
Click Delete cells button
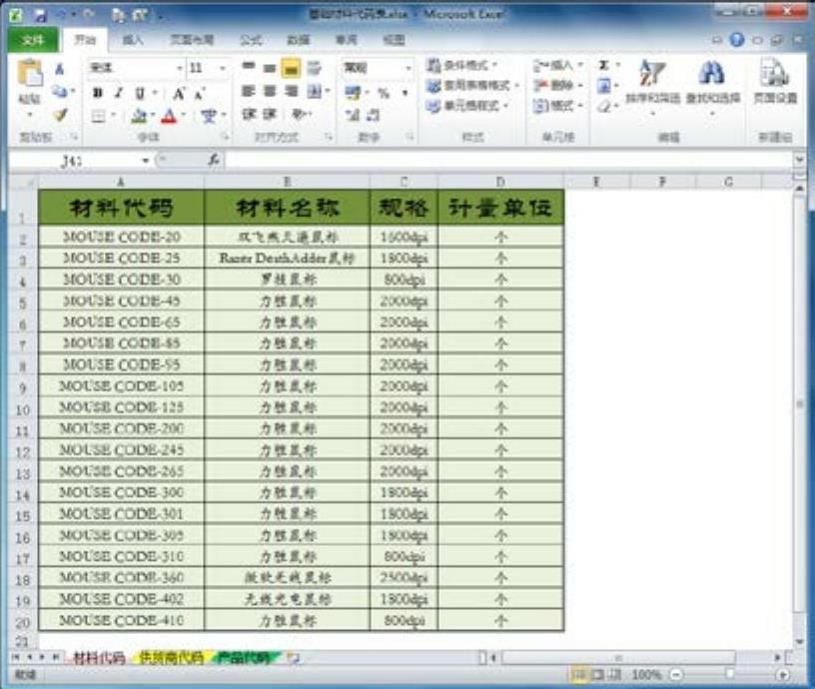[558, 85]
